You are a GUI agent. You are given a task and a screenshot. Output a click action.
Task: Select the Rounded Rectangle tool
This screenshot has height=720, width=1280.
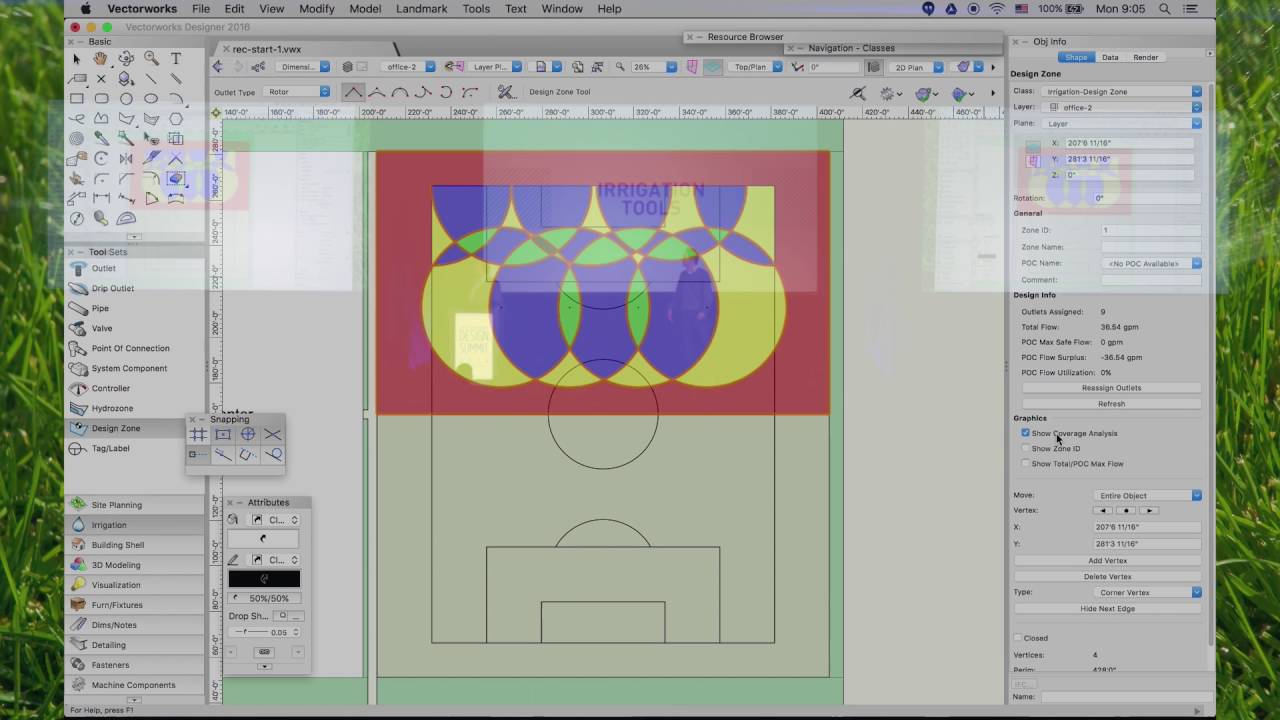click(101, 99)
